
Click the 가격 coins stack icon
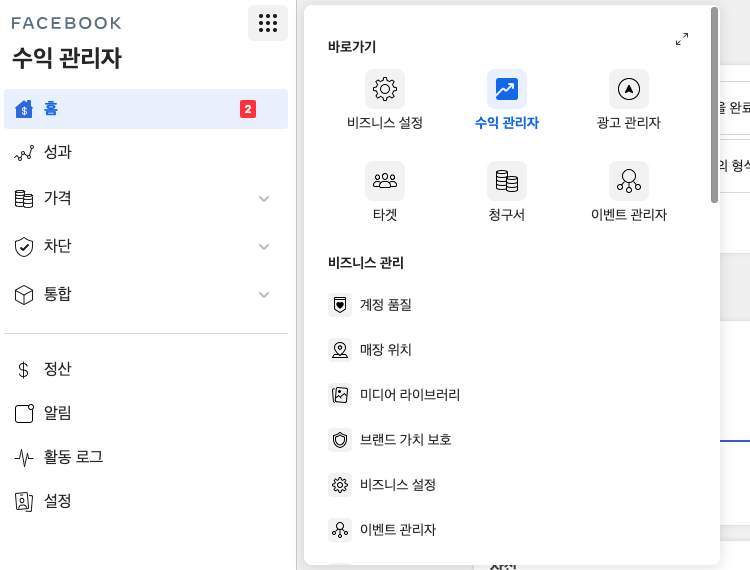point(24,199)
